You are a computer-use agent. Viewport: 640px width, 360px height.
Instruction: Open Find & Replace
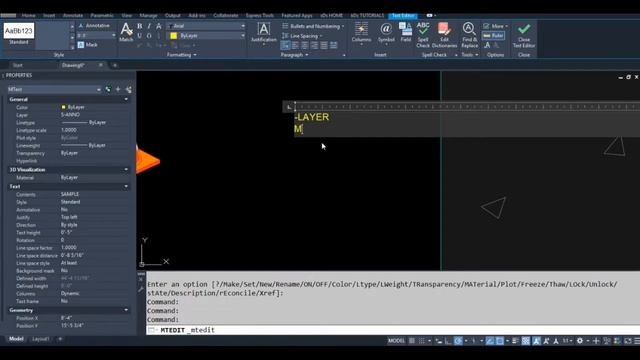tap(469, 35)
